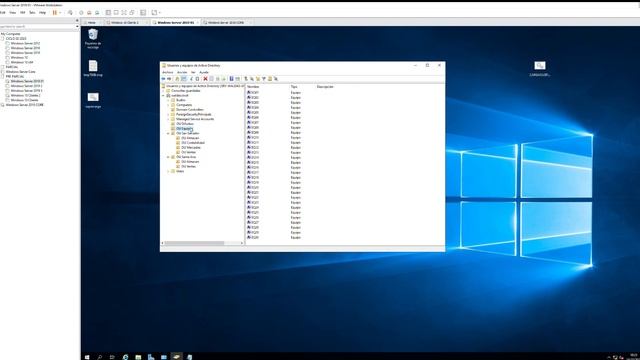Open VMware Help menu
Image resolution: width=640 pixels, height=360 pixels.
click(x=42, y=13)
